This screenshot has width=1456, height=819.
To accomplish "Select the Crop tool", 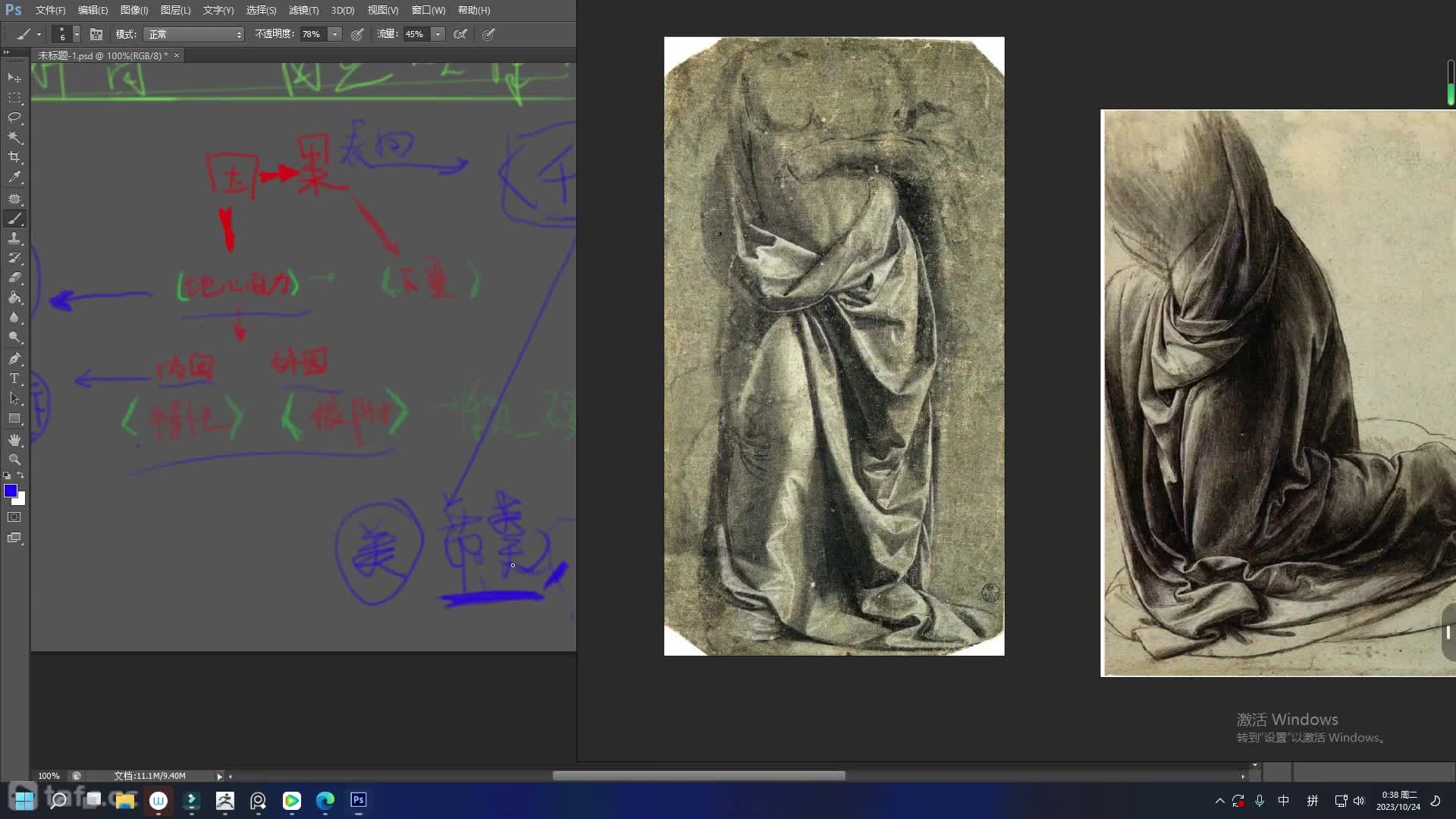I will [x=14, y=157].
